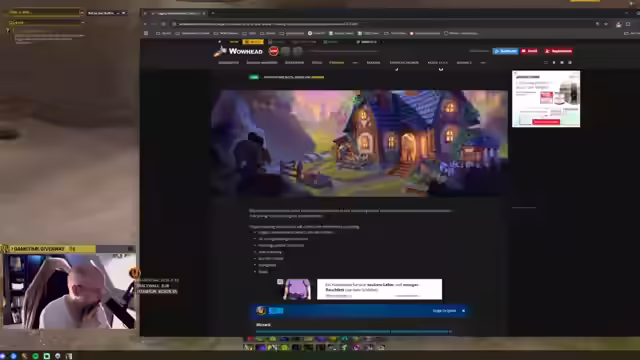Dismiss the blue notification bar with the X
This screenshot has height=360, width=640.
(x=463, y=311)
